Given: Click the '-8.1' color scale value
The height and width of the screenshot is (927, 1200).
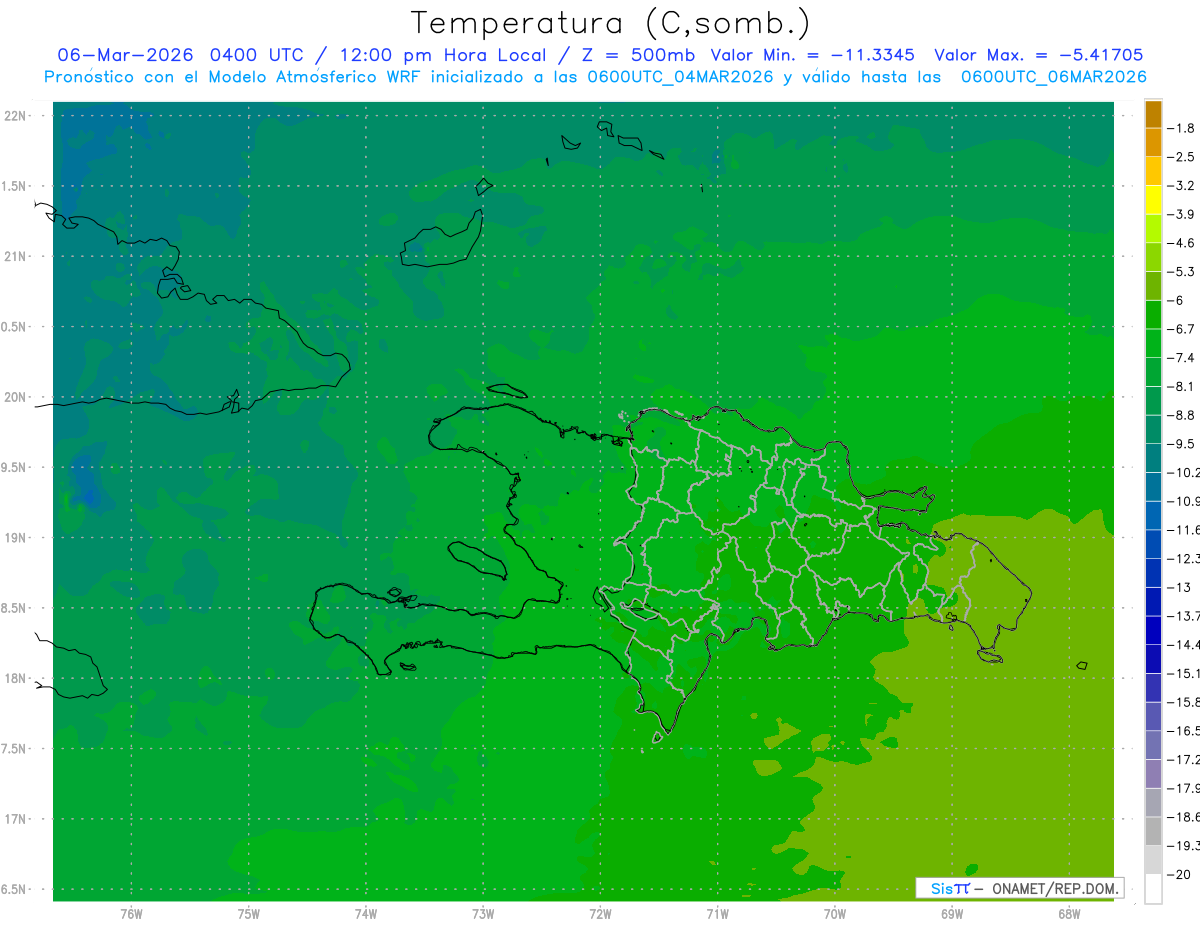Looking at the screenshot, I should tap(1182, 387).
